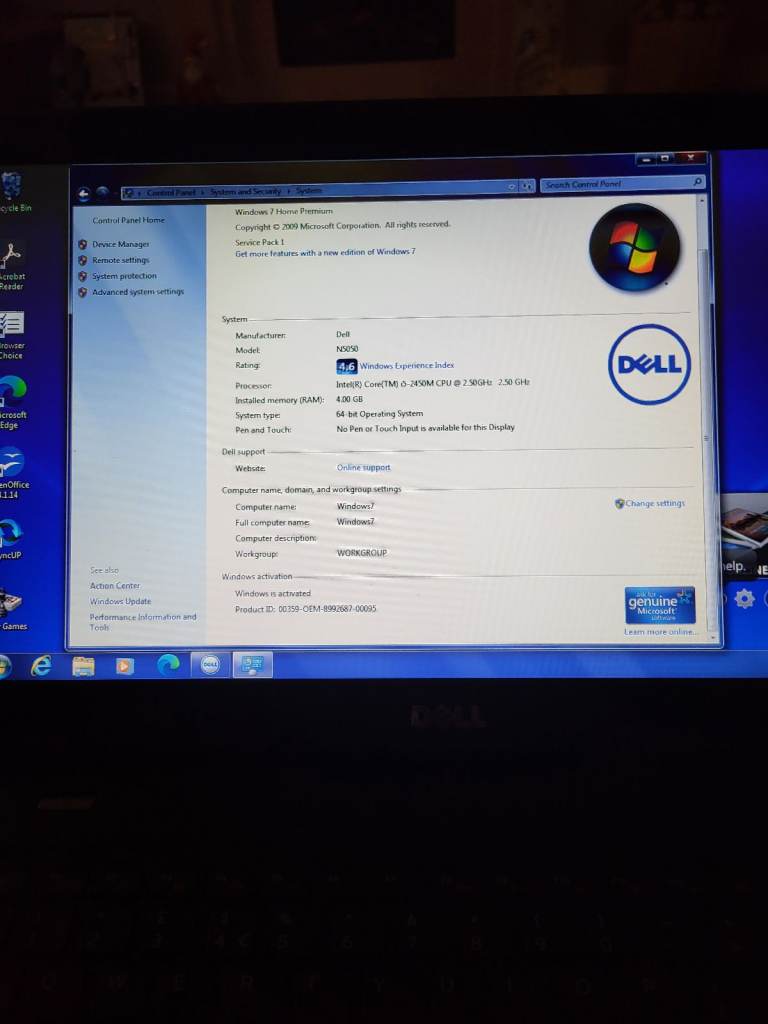768x1024 pixels.
Task: Go to Control Panel Home
Action: tap(128, 220)
